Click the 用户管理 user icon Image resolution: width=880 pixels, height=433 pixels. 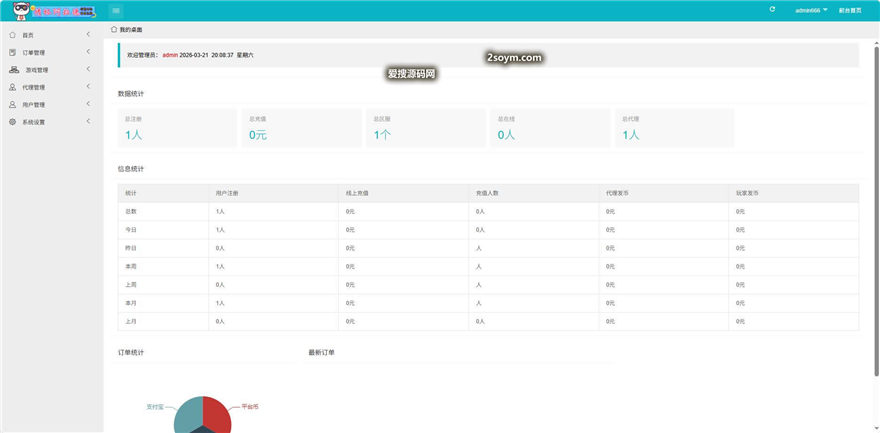click(x=12, y=104)
